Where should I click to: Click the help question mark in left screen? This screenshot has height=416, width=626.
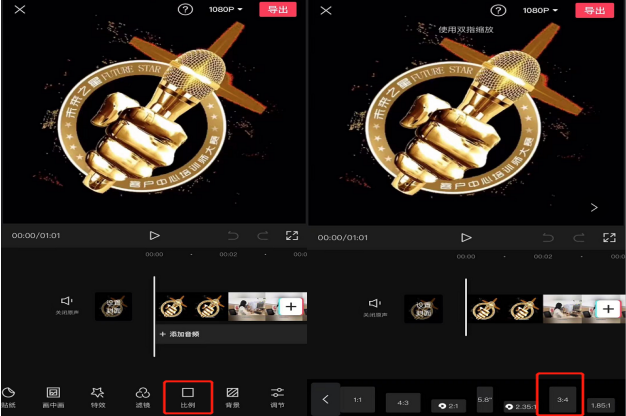click(185, 10)
